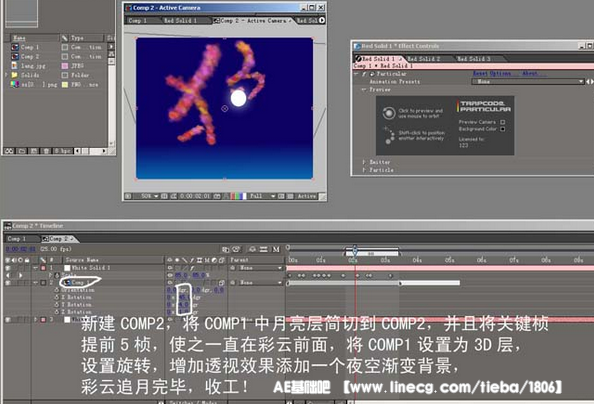The width and height of the screenshot is (594, 404).
Task: Click the White Solid 1 label color swatch
Action: pyautogui.click(x=43, y=268)
